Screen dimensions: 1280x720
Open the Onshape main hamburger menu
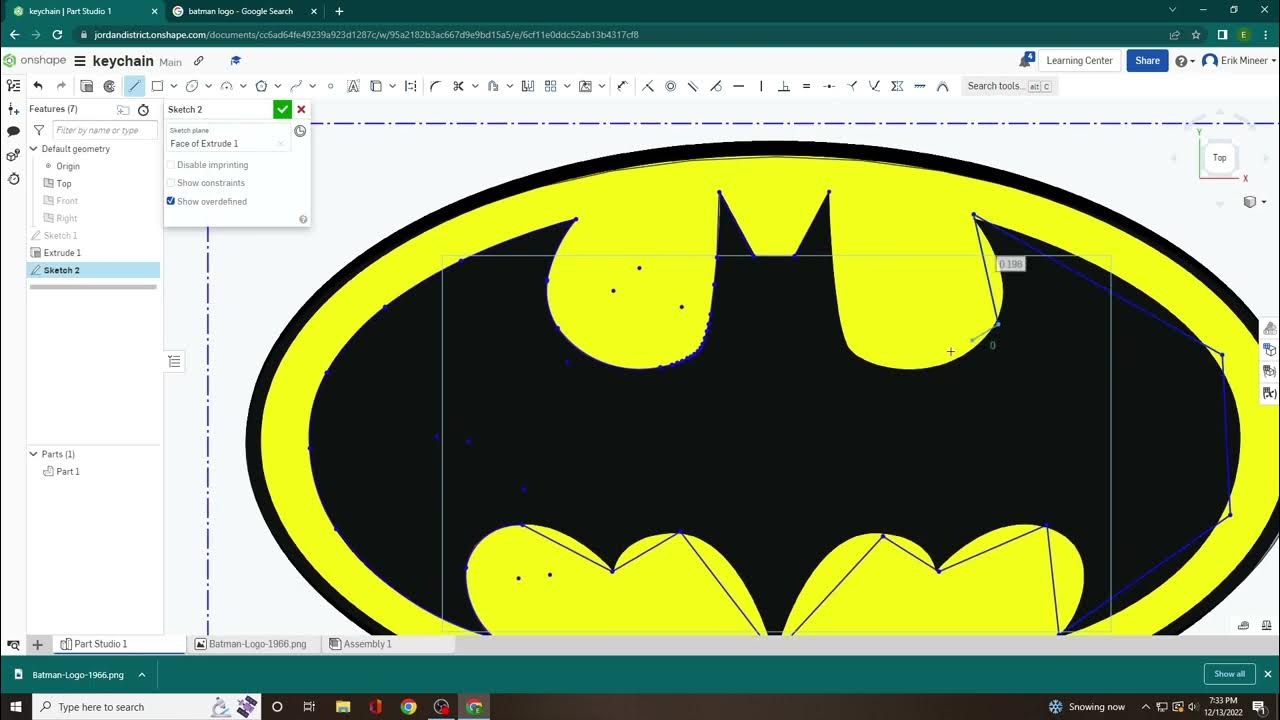tap(80, 61)
